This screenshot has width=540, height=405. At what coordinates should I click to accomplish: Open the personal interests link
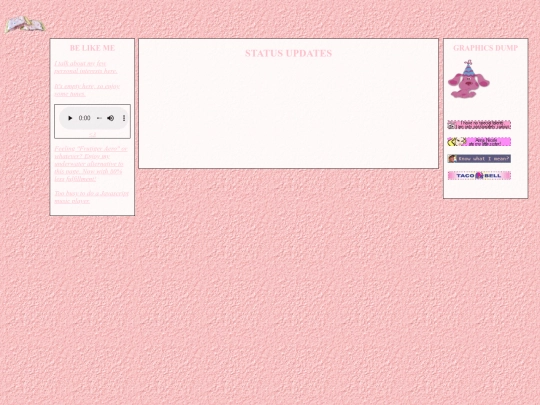85,67
